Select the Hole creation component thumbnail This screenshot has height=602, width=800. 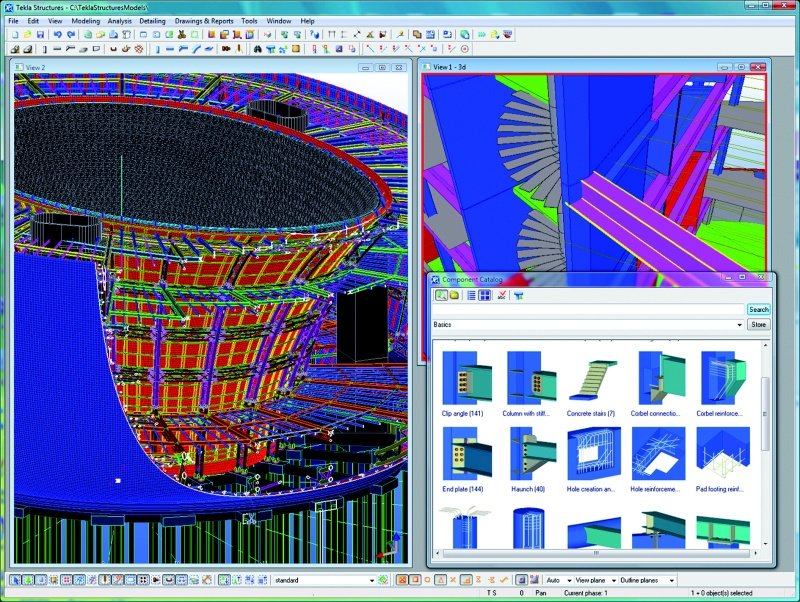tap(593, 454)
